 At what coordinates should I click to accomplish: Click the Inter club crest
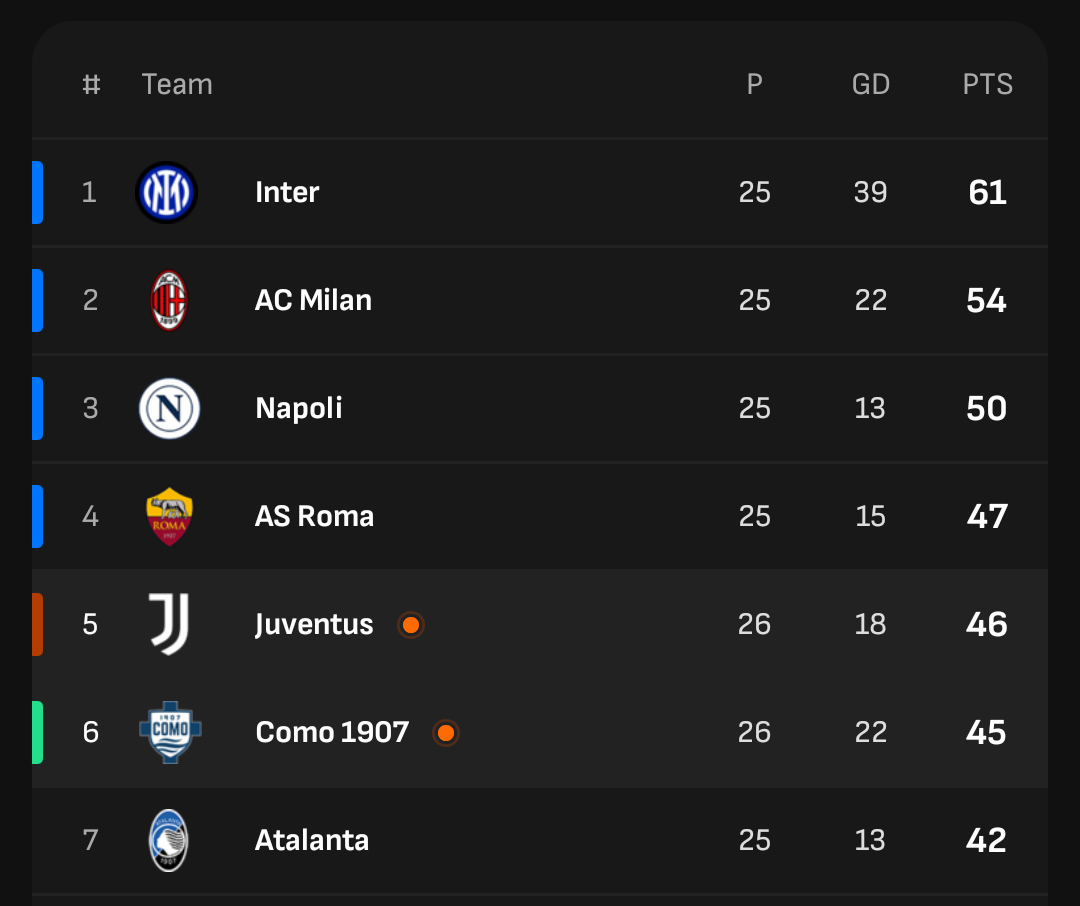pos(167,192)
